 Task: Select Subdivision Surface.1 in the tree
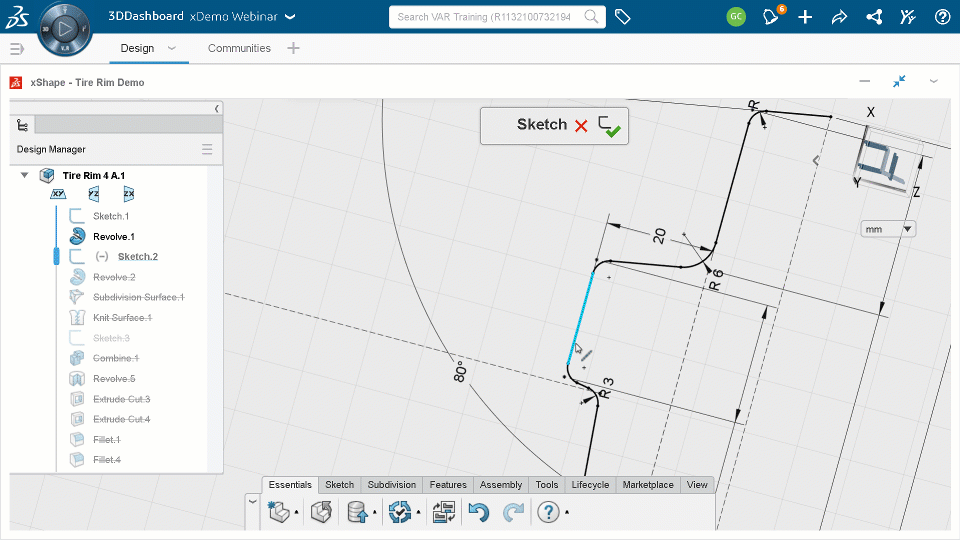tap(138, 297)
